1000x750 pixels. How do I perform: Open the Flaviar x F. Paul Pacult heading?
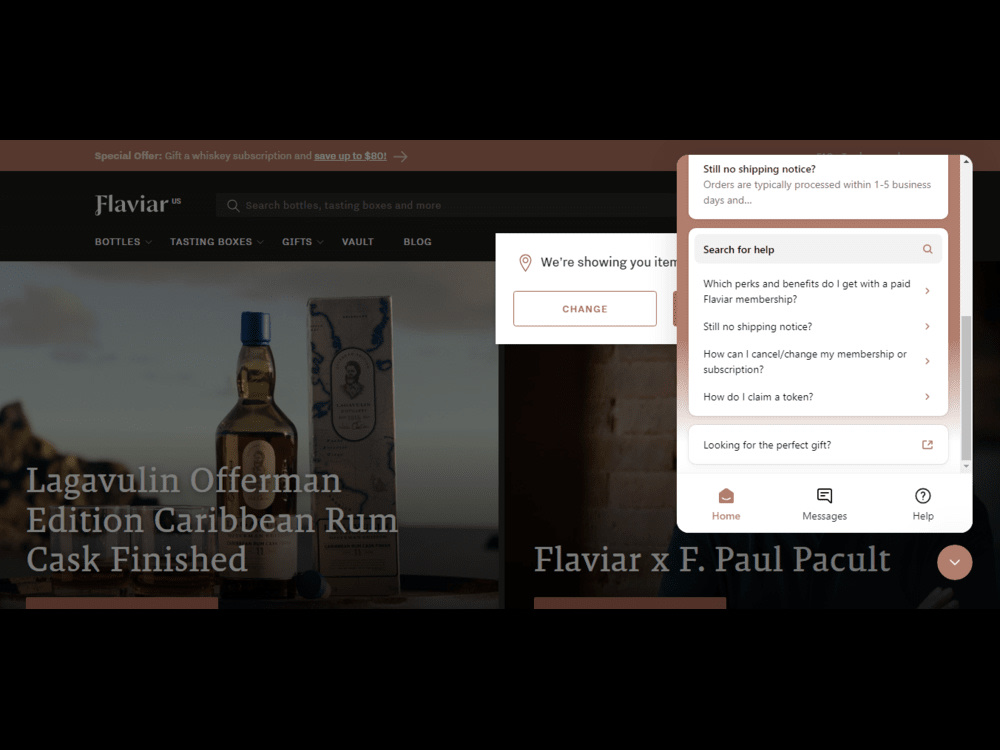pyautogui.click(x=712, y=559)
